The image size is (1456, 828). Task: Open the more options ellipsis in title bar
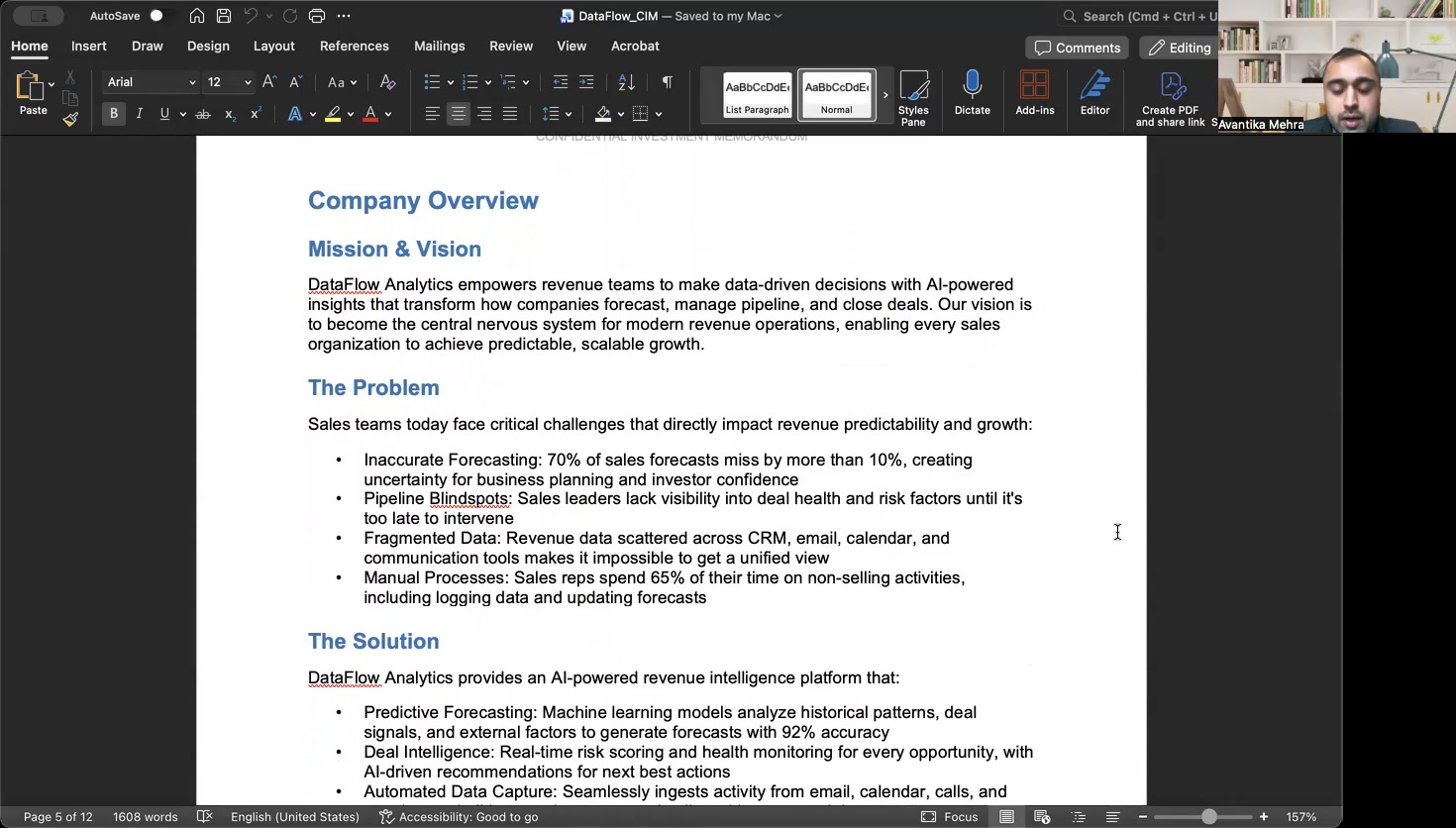(x=344, y=16)
